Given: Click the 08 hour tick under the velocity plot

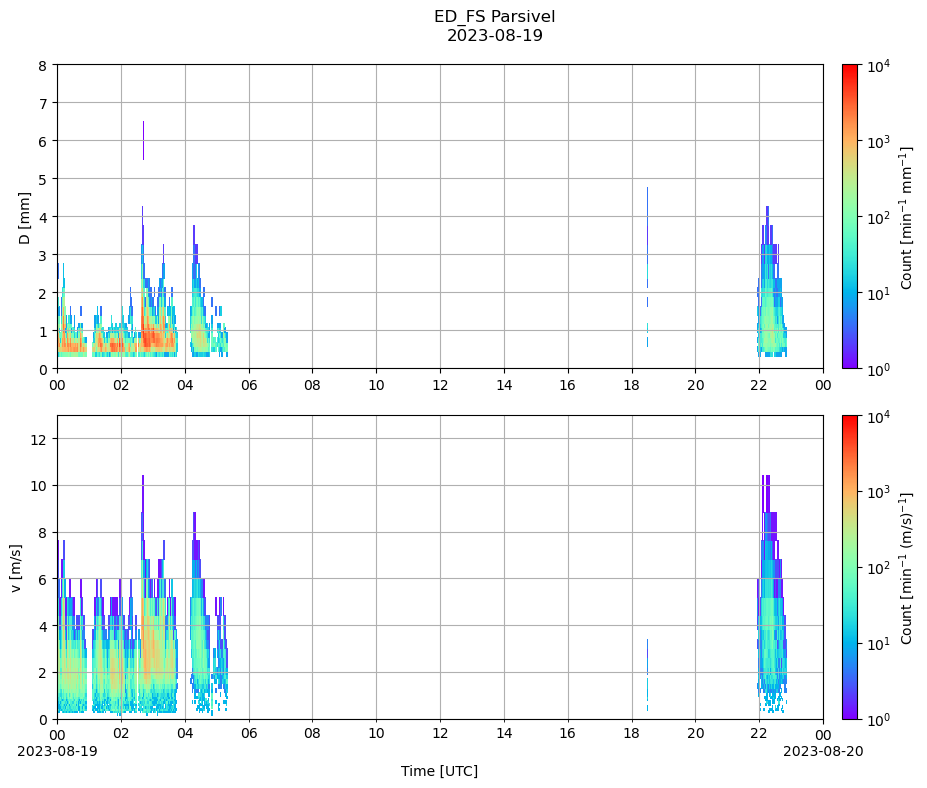Looking at the screenshot, I should pyautogui.click(x=313, y=734).
